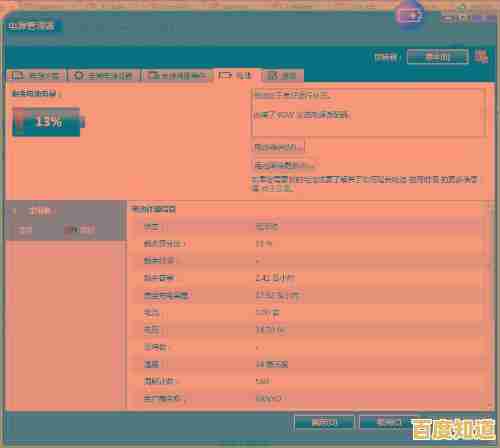Click the battery icon in the title bar
This screenshot has height=448, width=500.
pyautogui.click(x=410, y=16)
